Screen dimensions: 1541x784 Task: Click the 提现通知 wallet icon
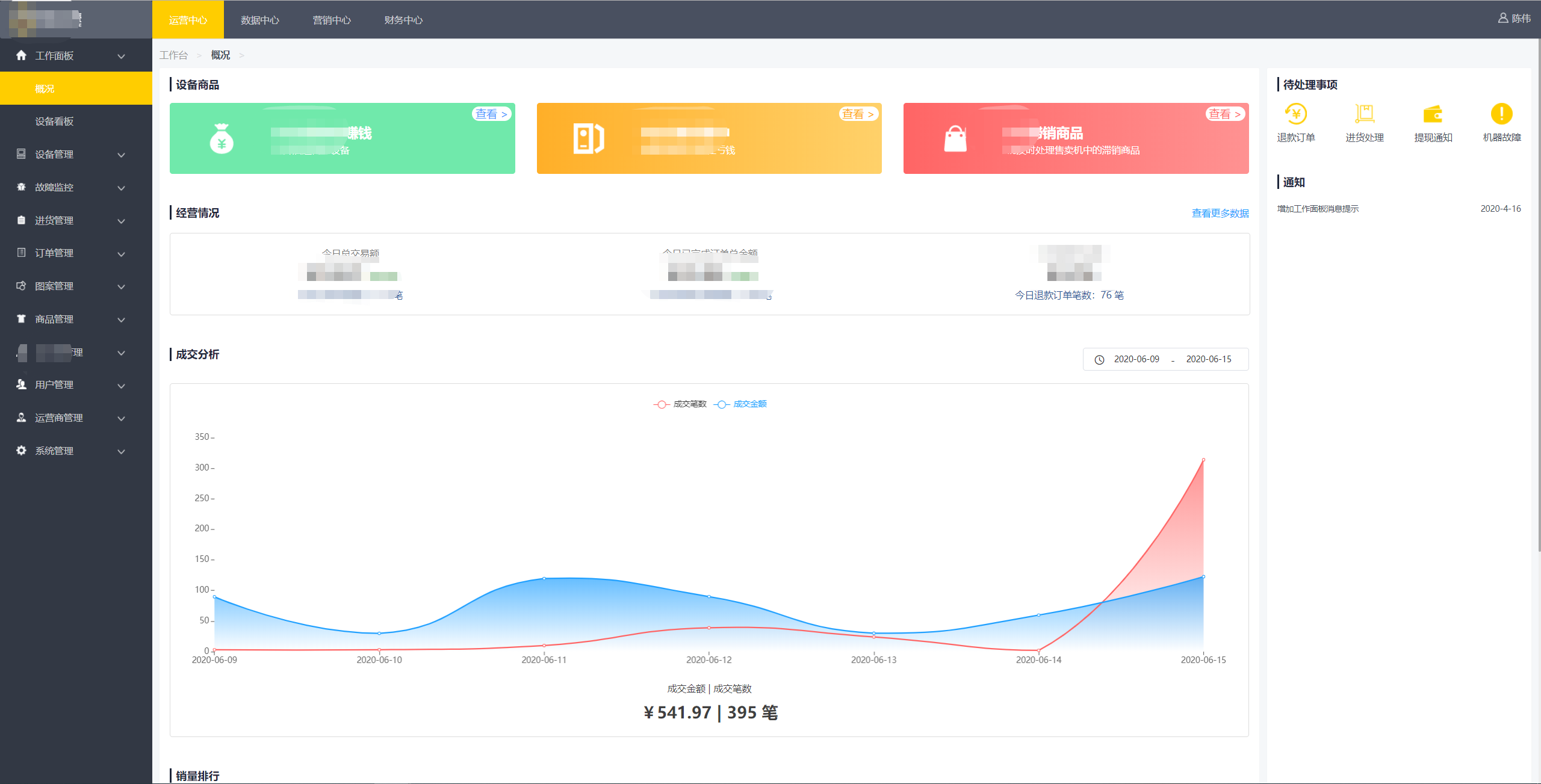[1433, 114]
